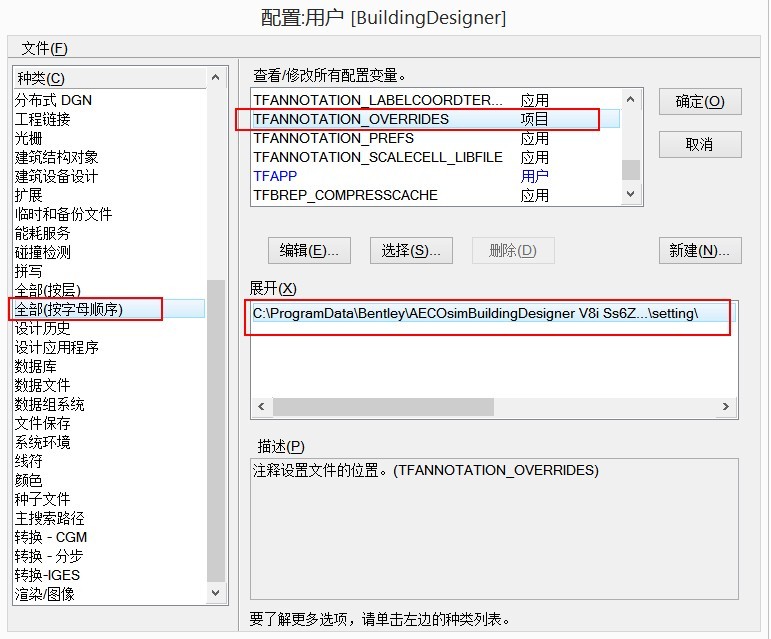Select category 转换 - CGM

tap(109, 537)
